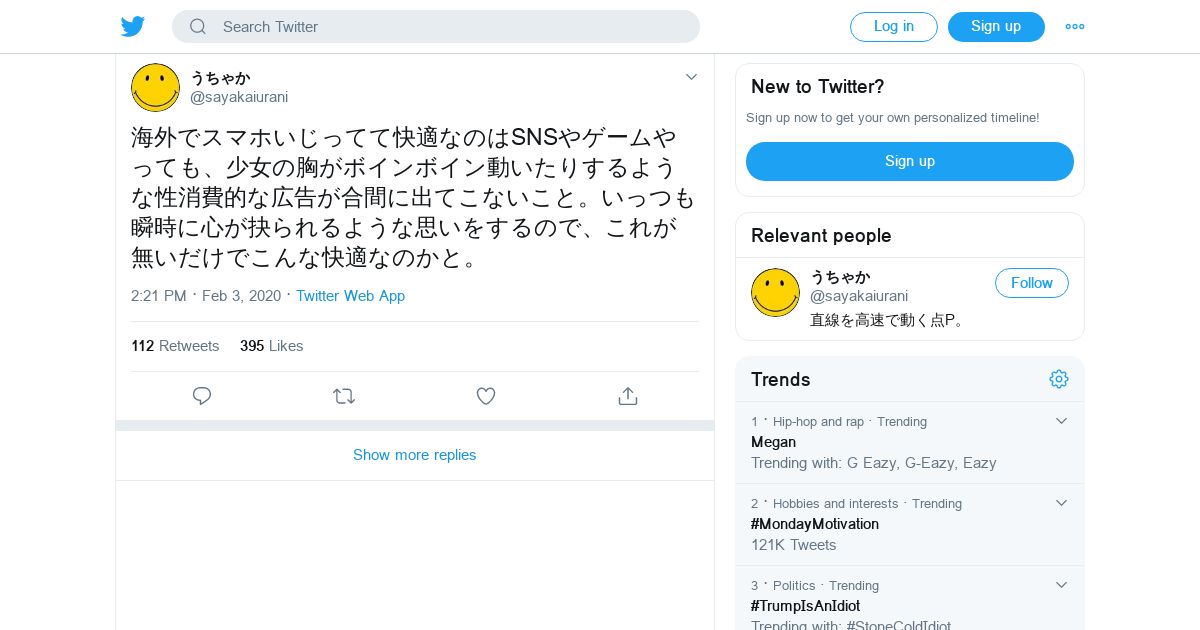Open the three-dot more menu in header
This screenshot has width=1200, height=630.
[x=1075, y=27]
